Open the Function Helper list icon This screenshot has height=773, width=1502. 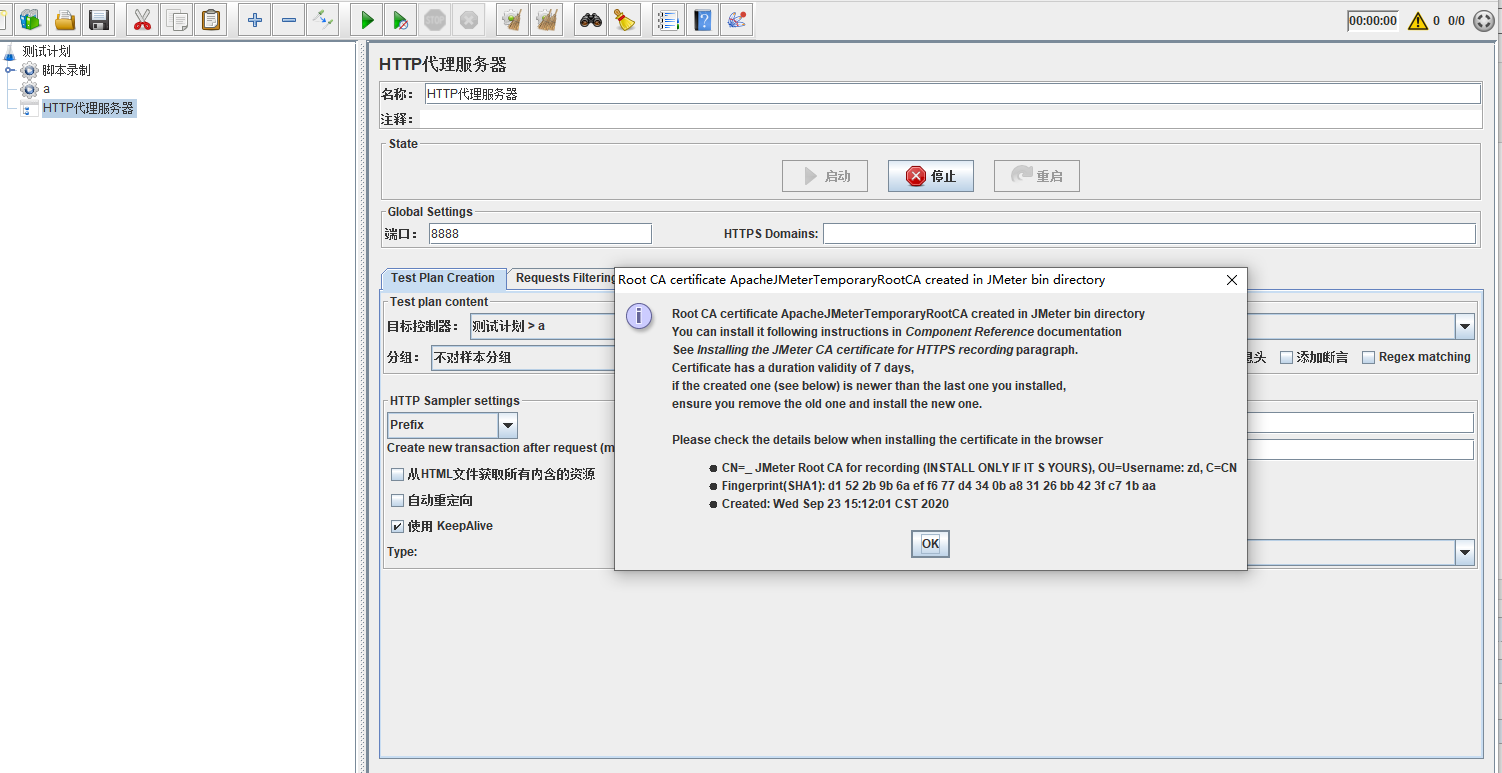point(669,19)
